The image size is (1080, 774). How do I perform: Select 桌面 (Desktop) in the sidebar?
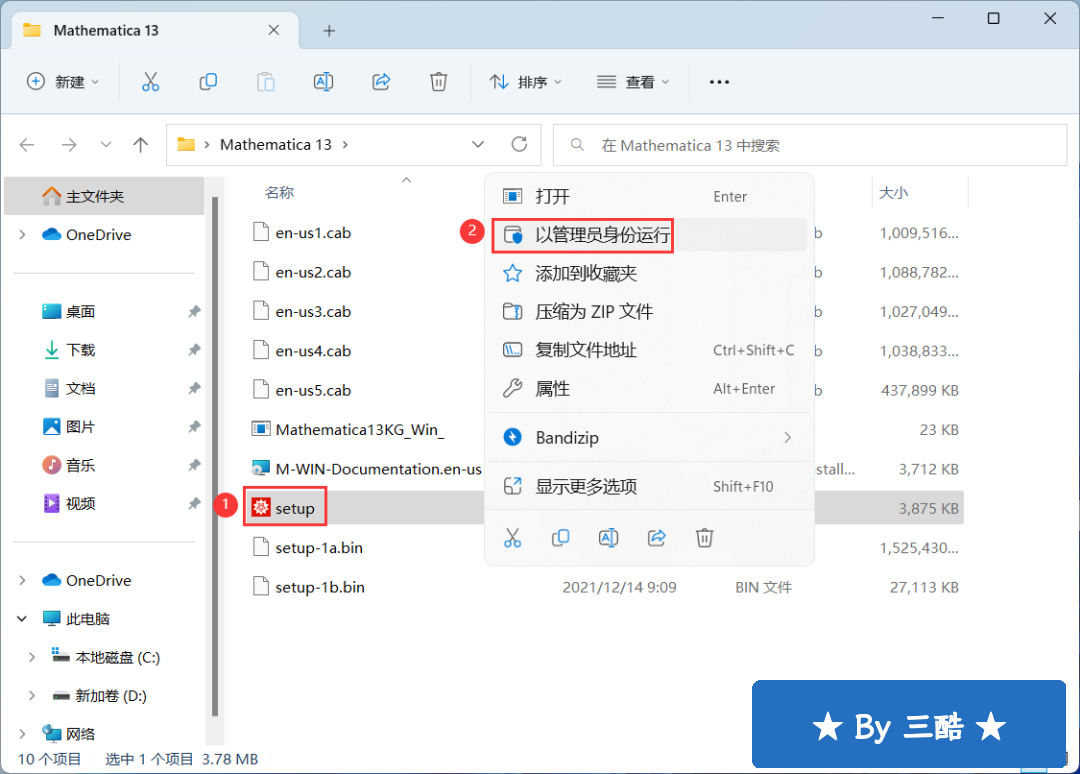[x=81, y=311]
